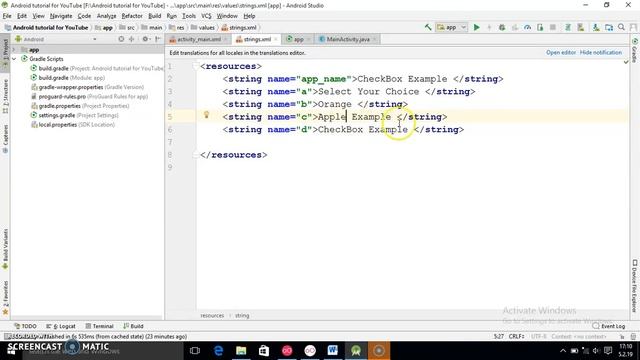This screenshot has height=360, width=640.
Task: Open AVD Manager icon
Action: coord(580,27)
